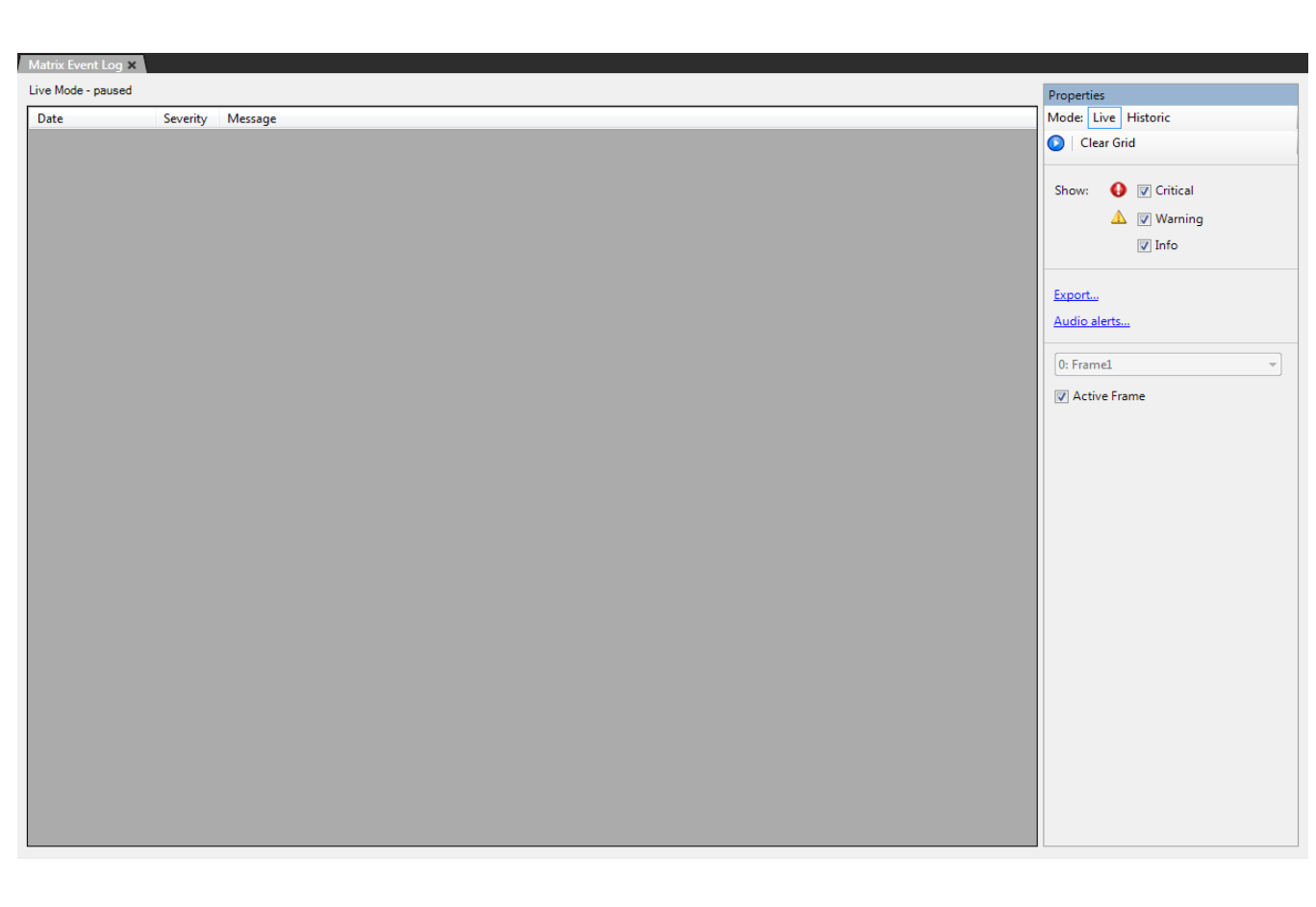The height and width of the screenshot is (907, 1316).
Task: Open Audio alerts settings link
Action: 1091,321
